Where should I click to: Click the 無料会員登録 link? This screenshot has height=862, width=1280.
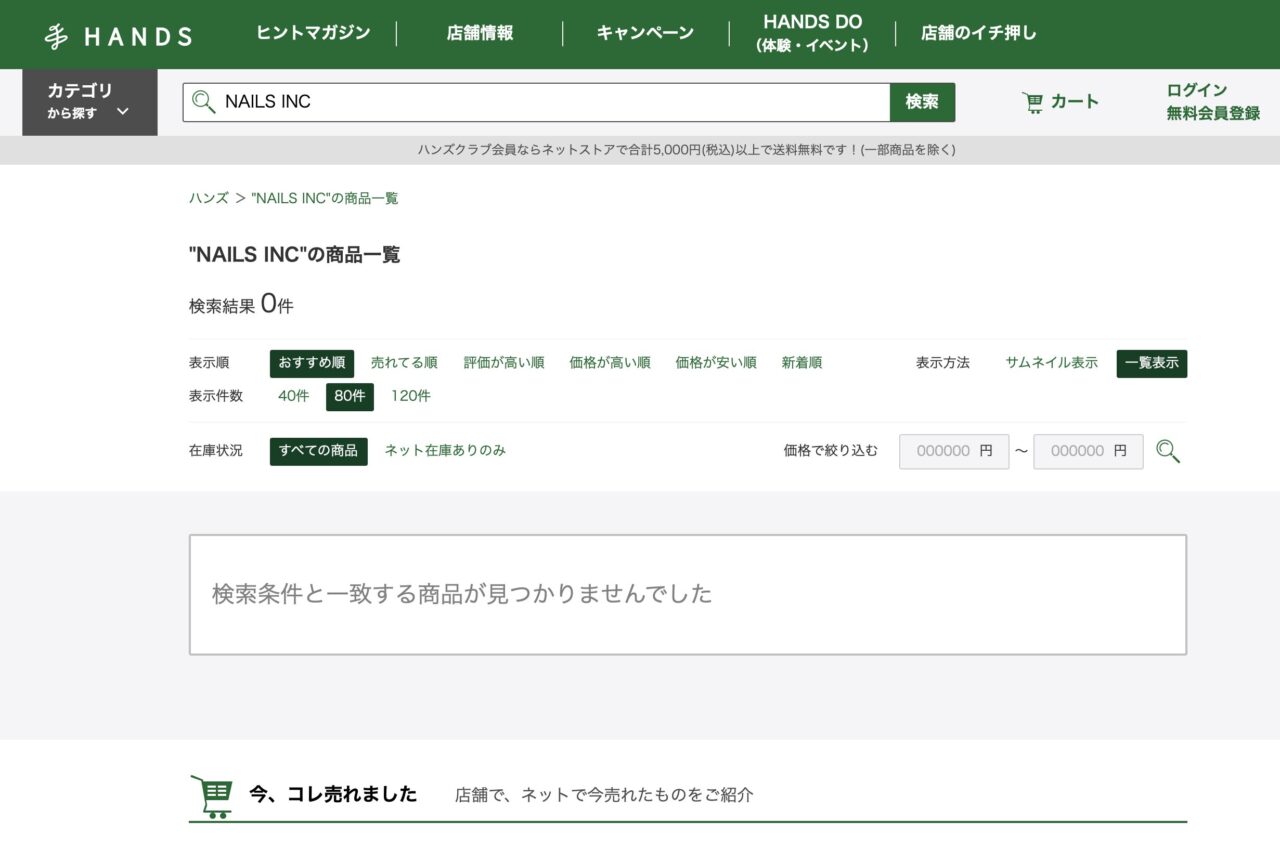click(x=1213, y=113)
